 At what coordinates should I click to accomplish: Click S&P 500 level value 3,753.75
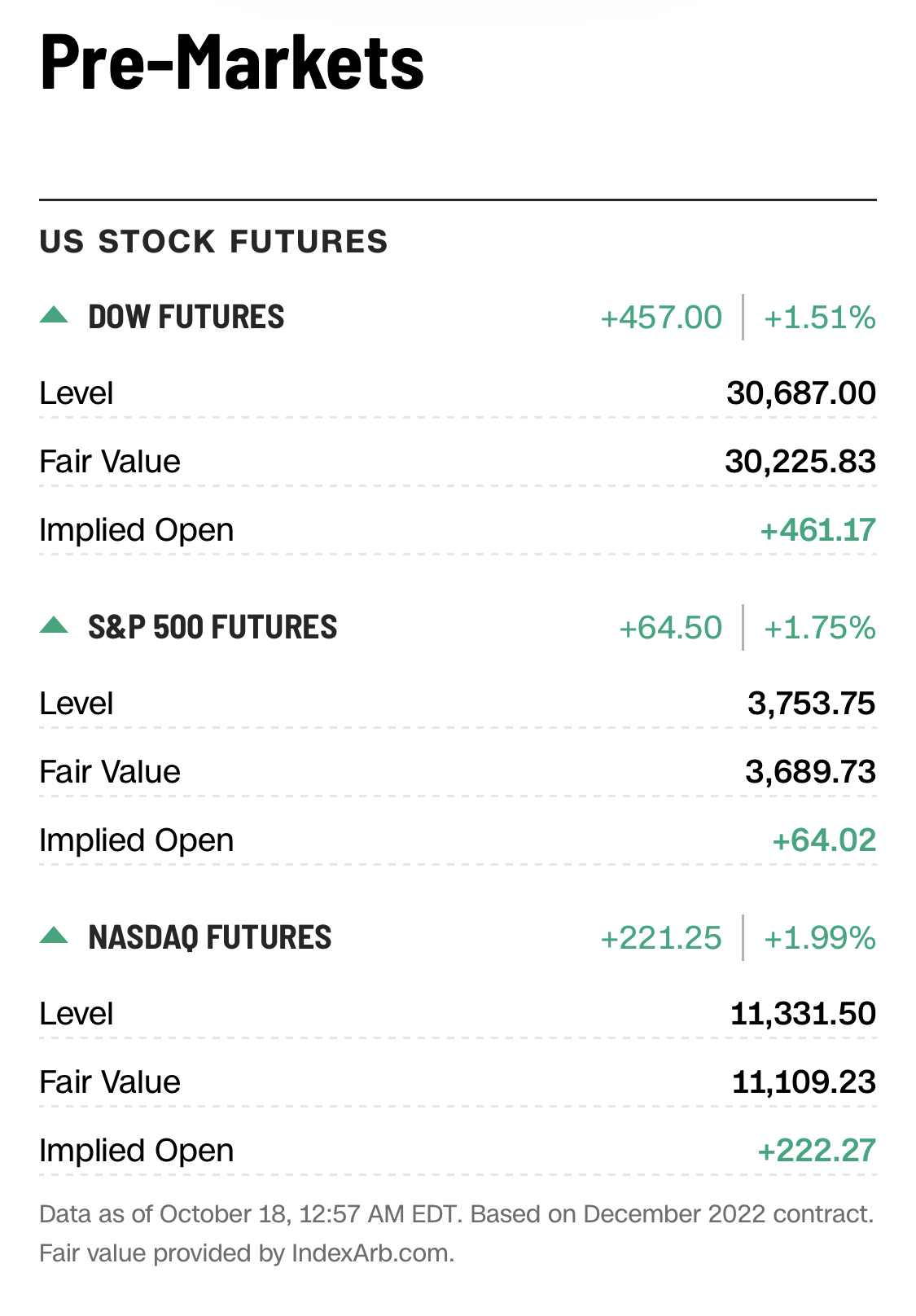[x=811, y=704]
